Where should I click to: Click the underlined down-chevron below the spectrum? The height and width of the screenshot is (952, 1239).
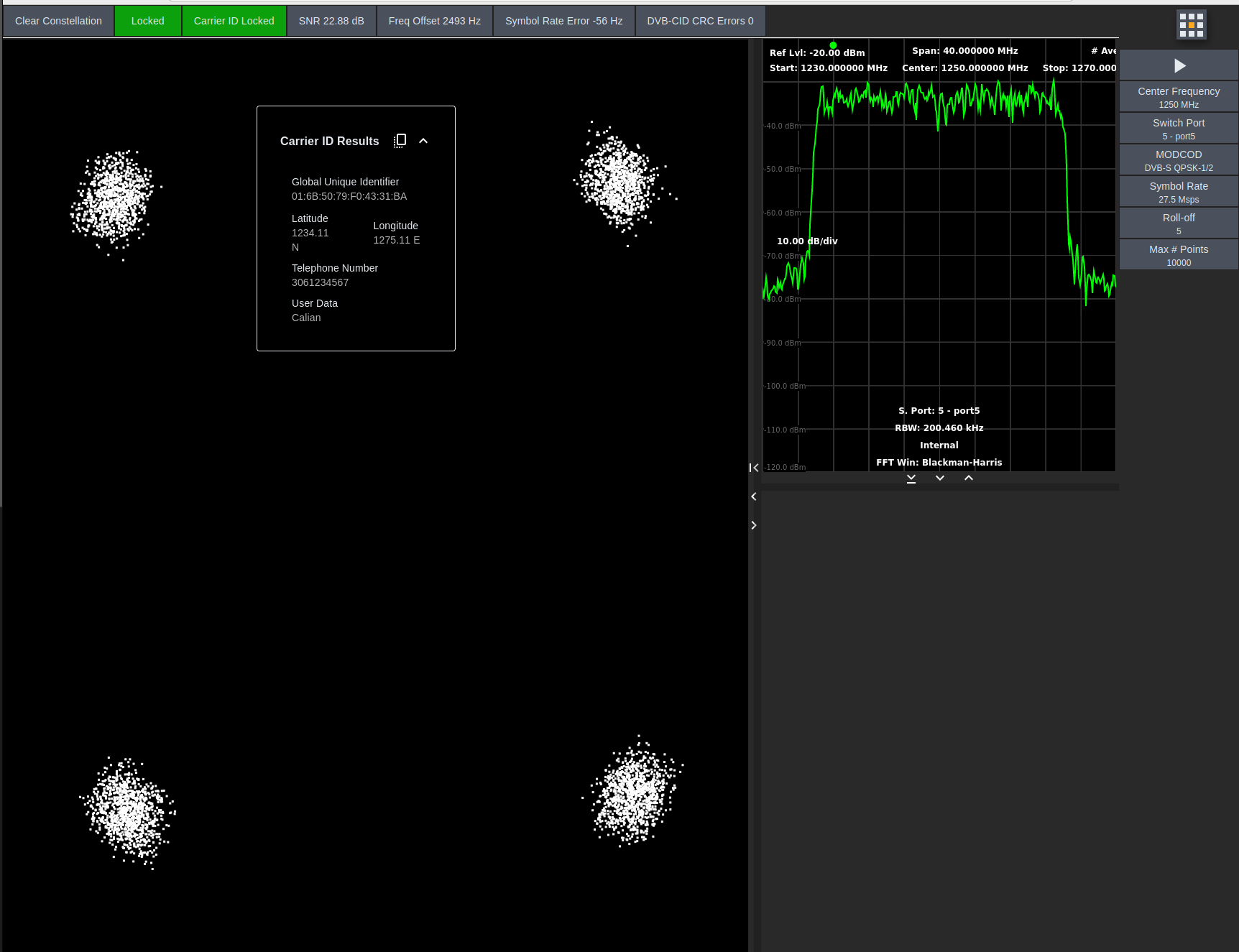pyautogui.click(x=911, y=479)
